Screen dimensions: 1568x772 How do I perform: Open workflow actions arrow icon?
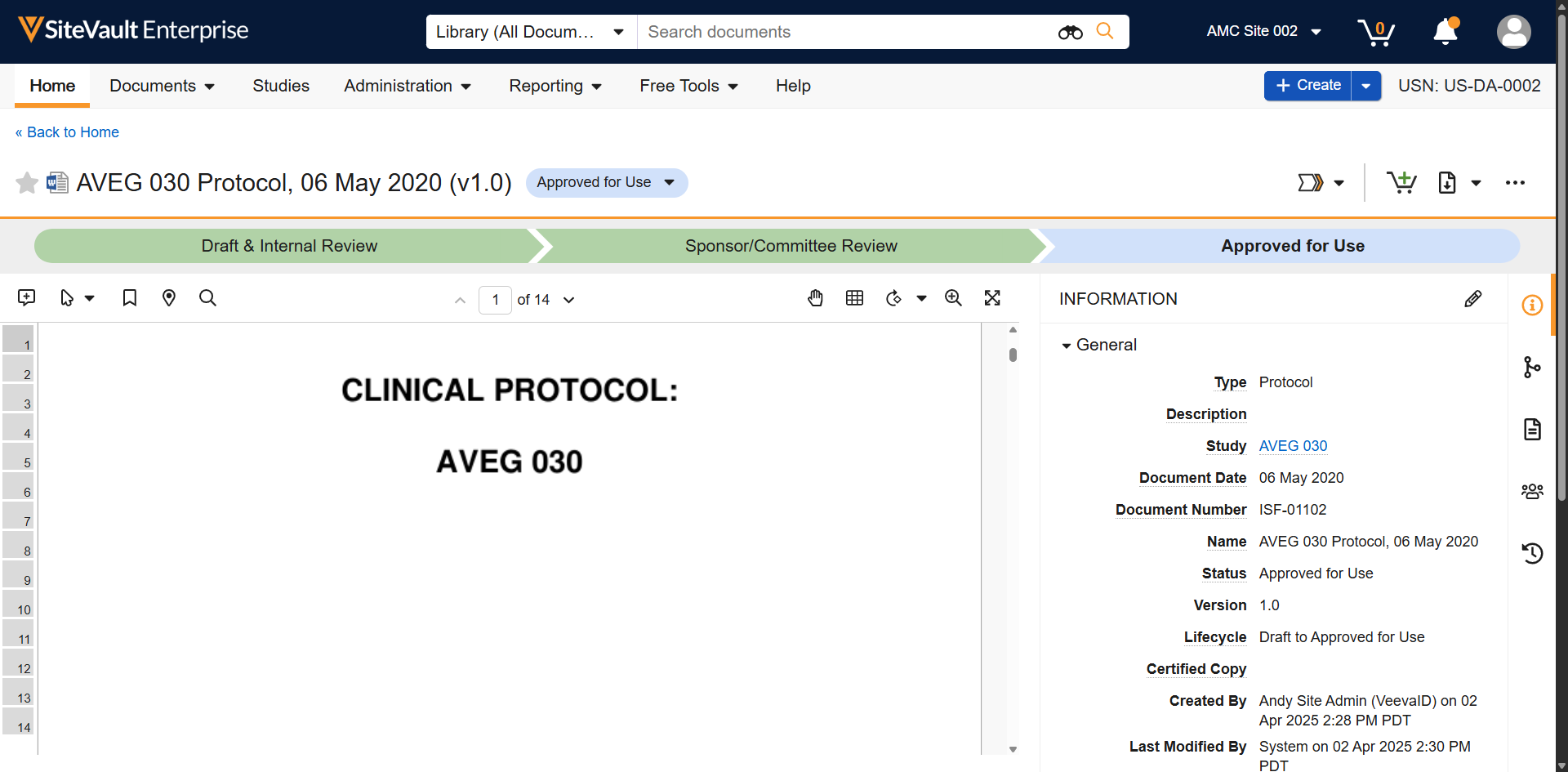(x=1310, y=182)
